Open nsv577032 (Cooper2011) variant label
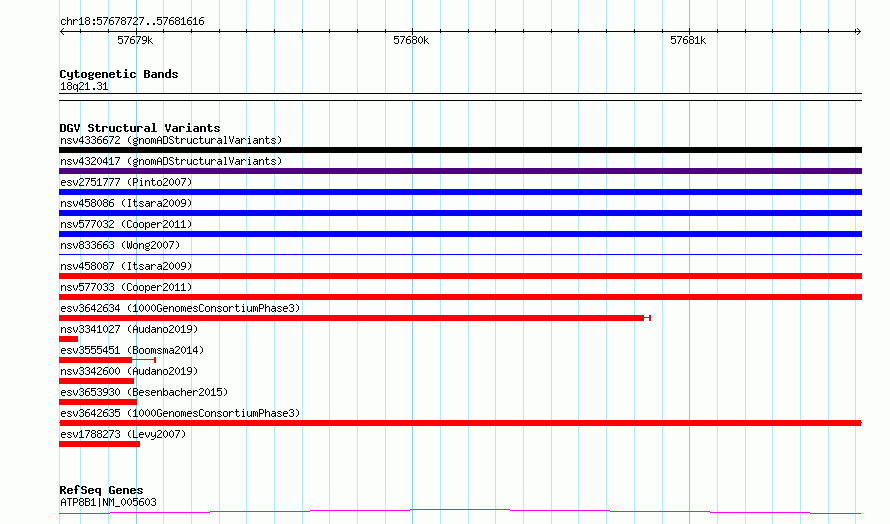Screen dimensions: 890x524 tap(126, 224)
